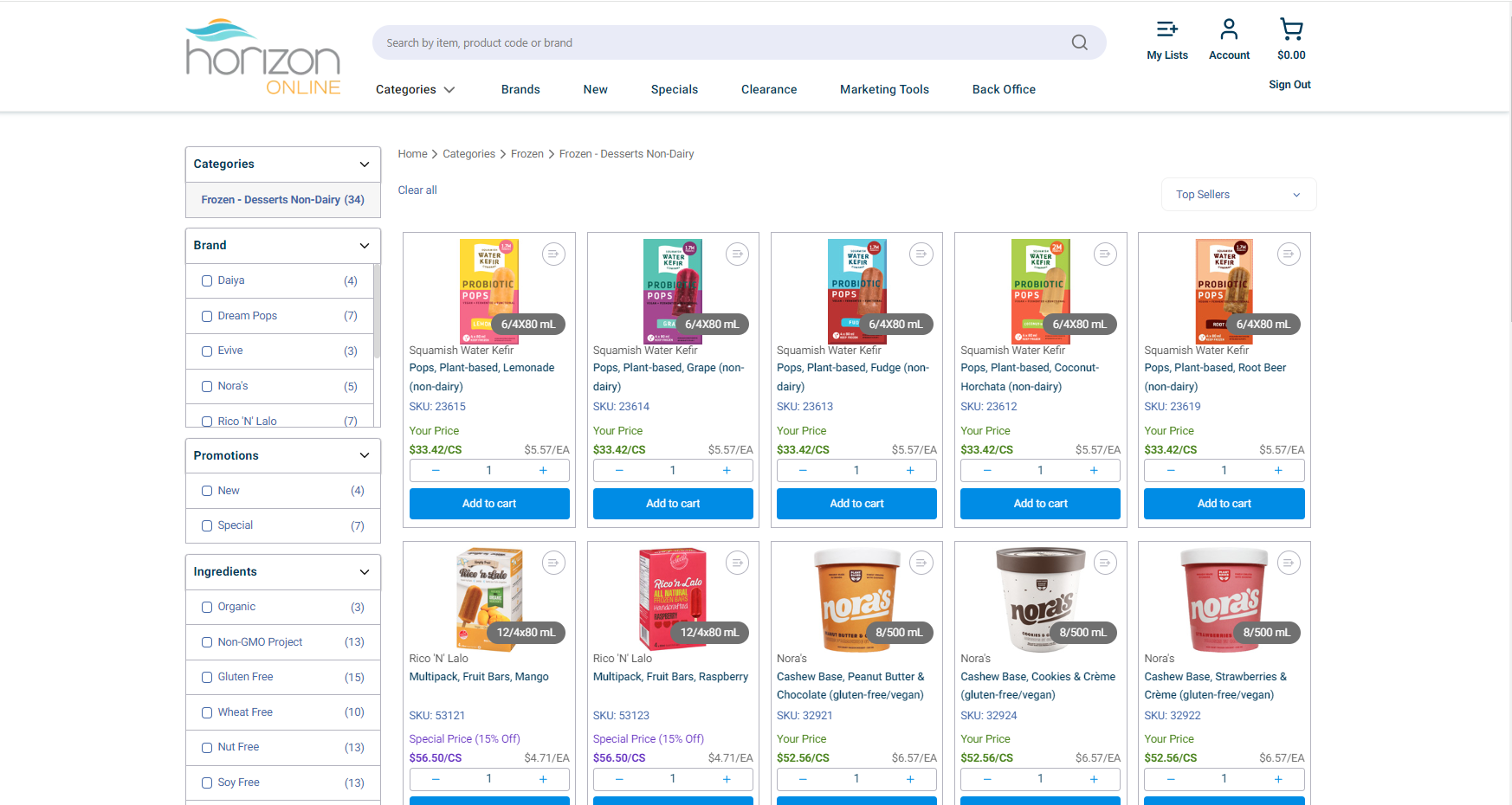Click the Brand list scrollbar
Viewport: 1512px width, 805px height.
pyautogui.click(x=377, y=312)
